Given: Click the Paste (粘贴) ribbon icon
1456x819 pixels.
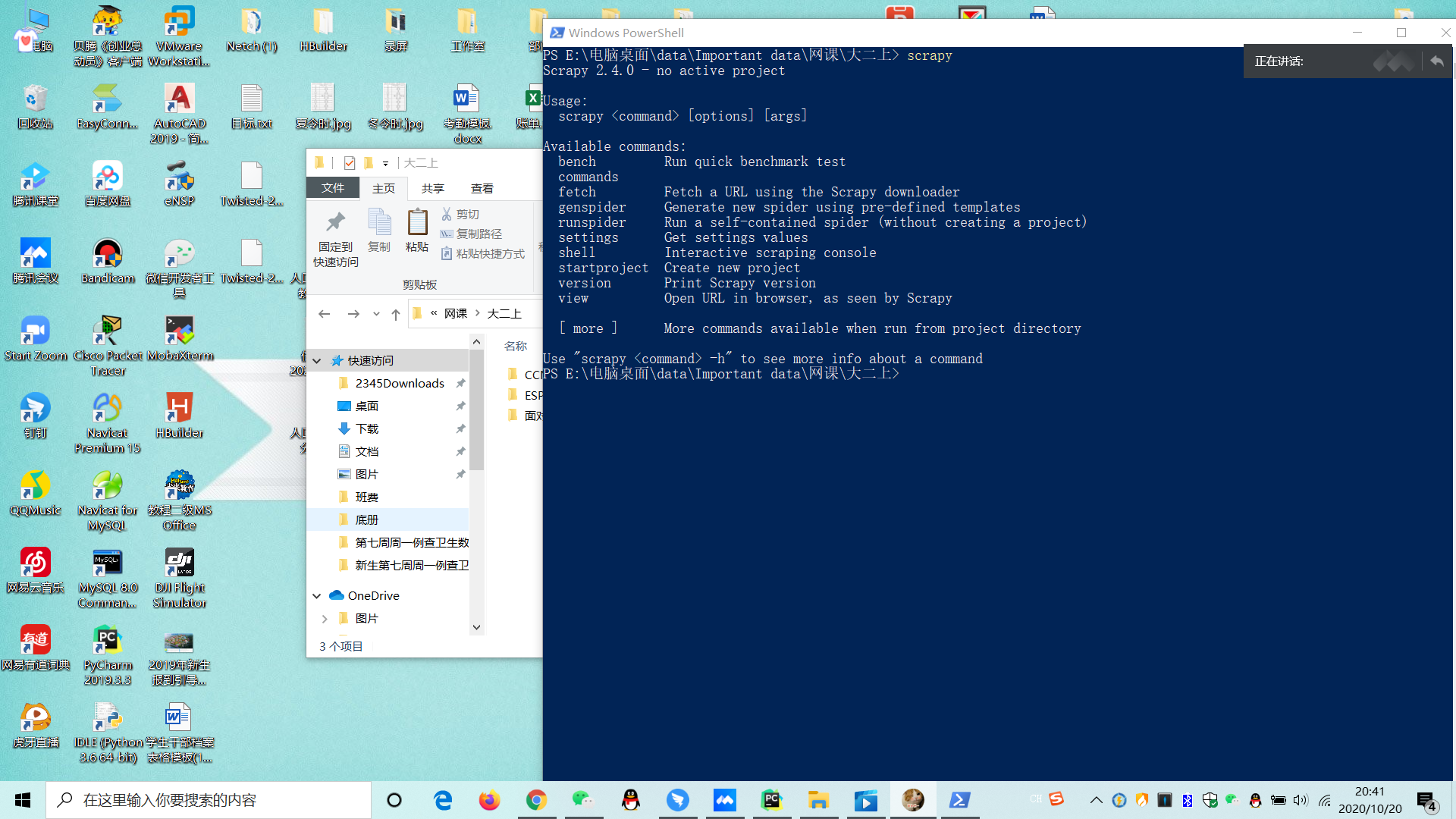Looking at the screenshot, I should [416, 231].
